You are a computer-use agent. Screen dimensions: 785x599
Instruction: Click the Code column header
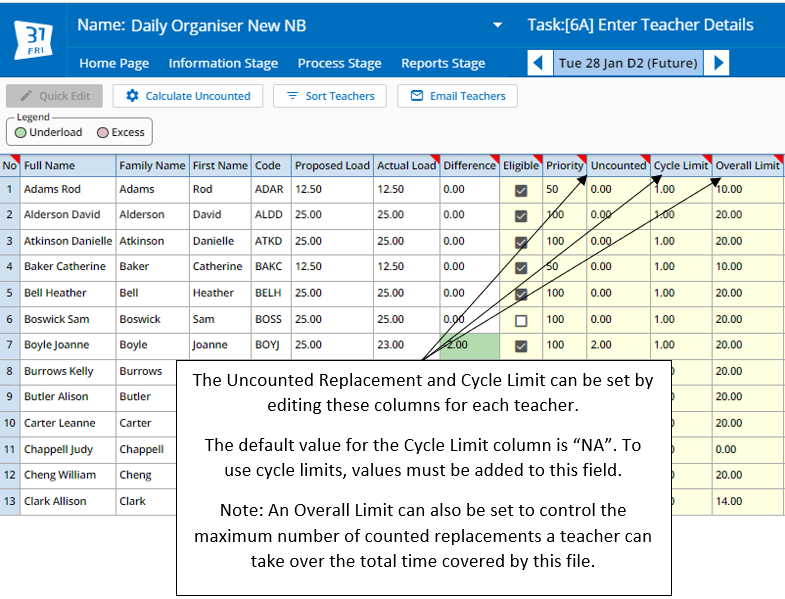coord(271,165)
